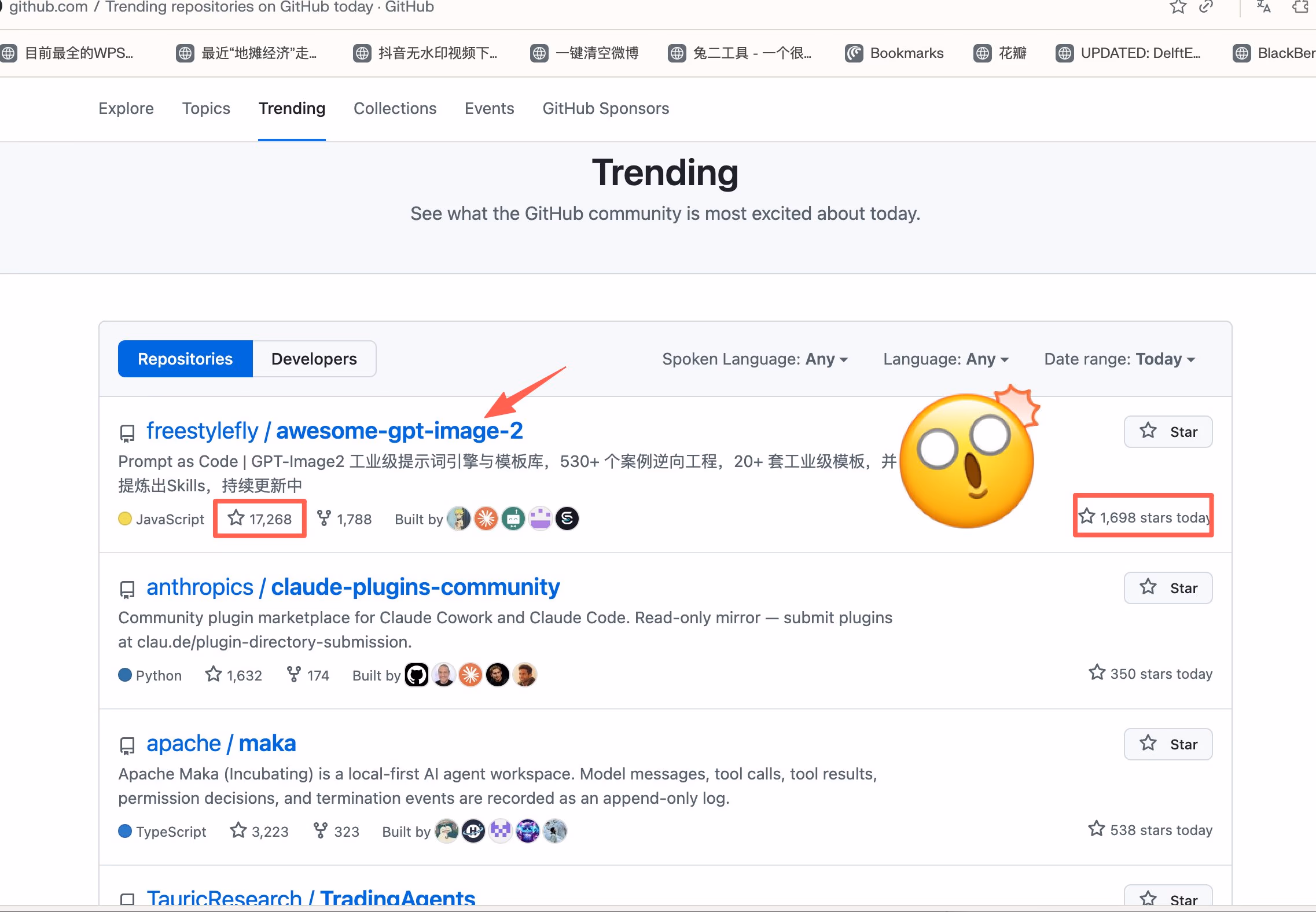Screen dimensions: 1316x912
Task: Open the 一键清空微博 bookmark
Action: [585, 53]
